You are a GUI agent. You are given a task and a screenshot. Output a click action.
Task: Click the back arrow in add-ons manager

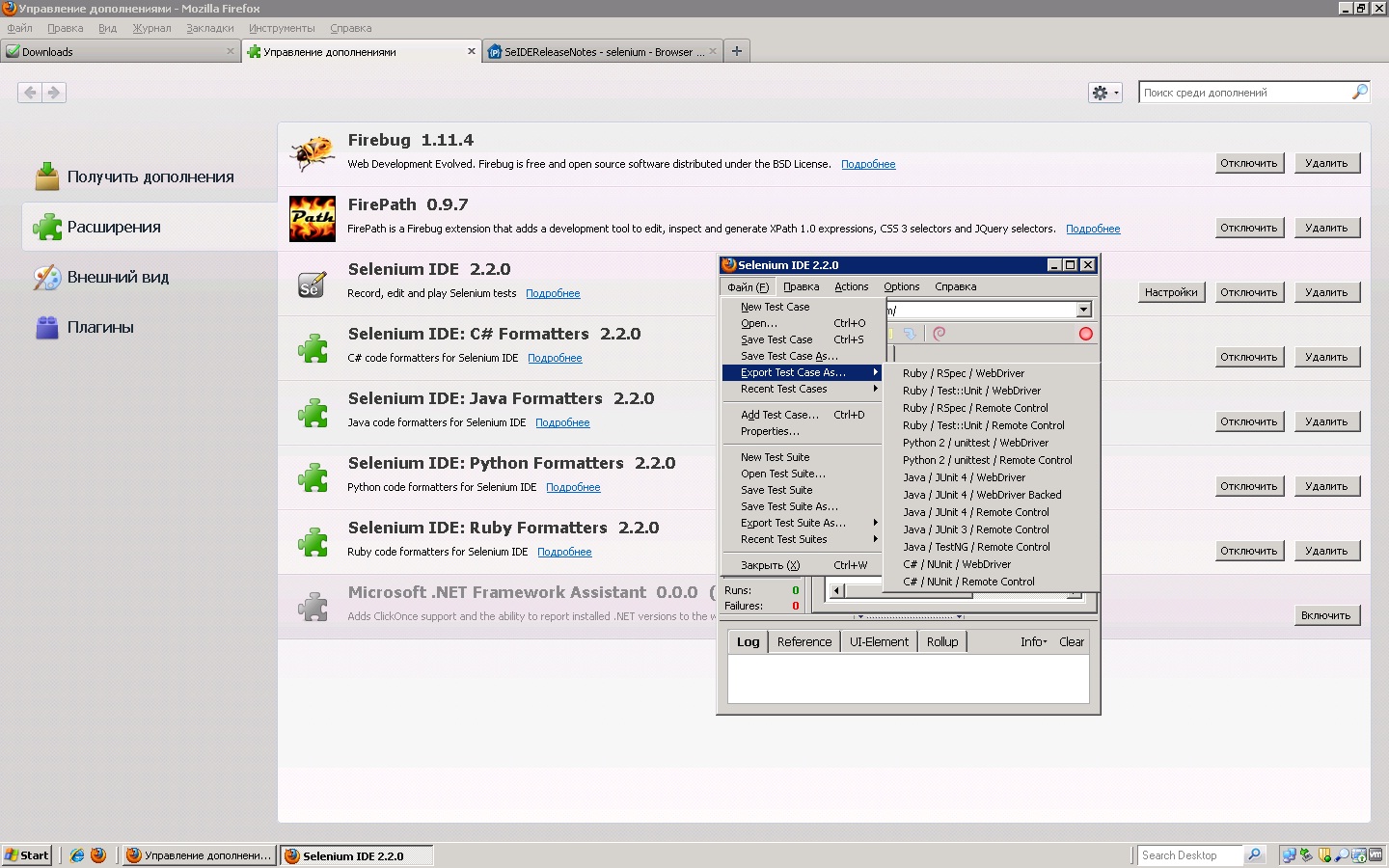click(x=30, y=93)
